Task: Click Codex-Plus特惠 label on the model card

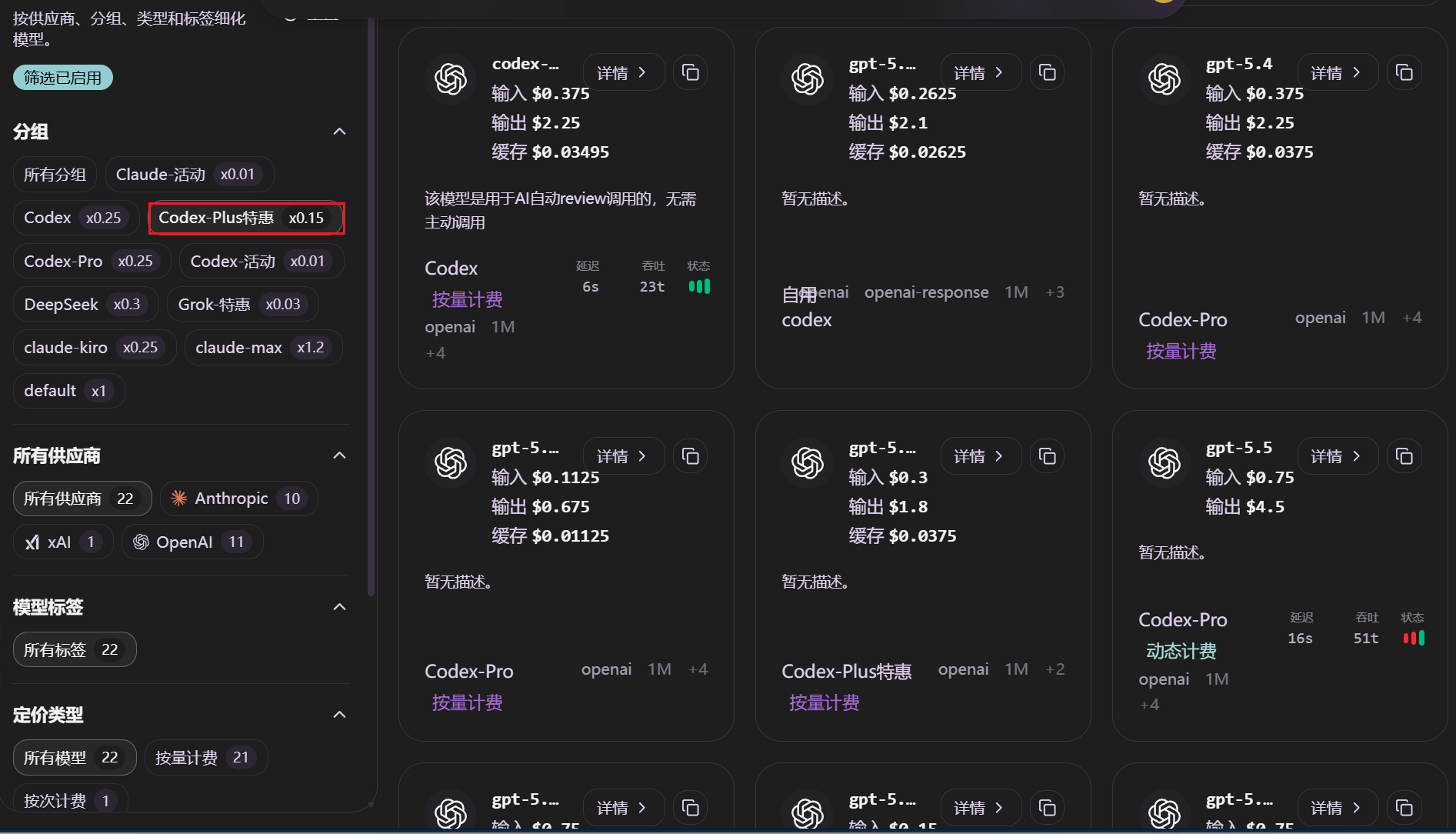Action: pyautogui.click(x=847, y=671)
